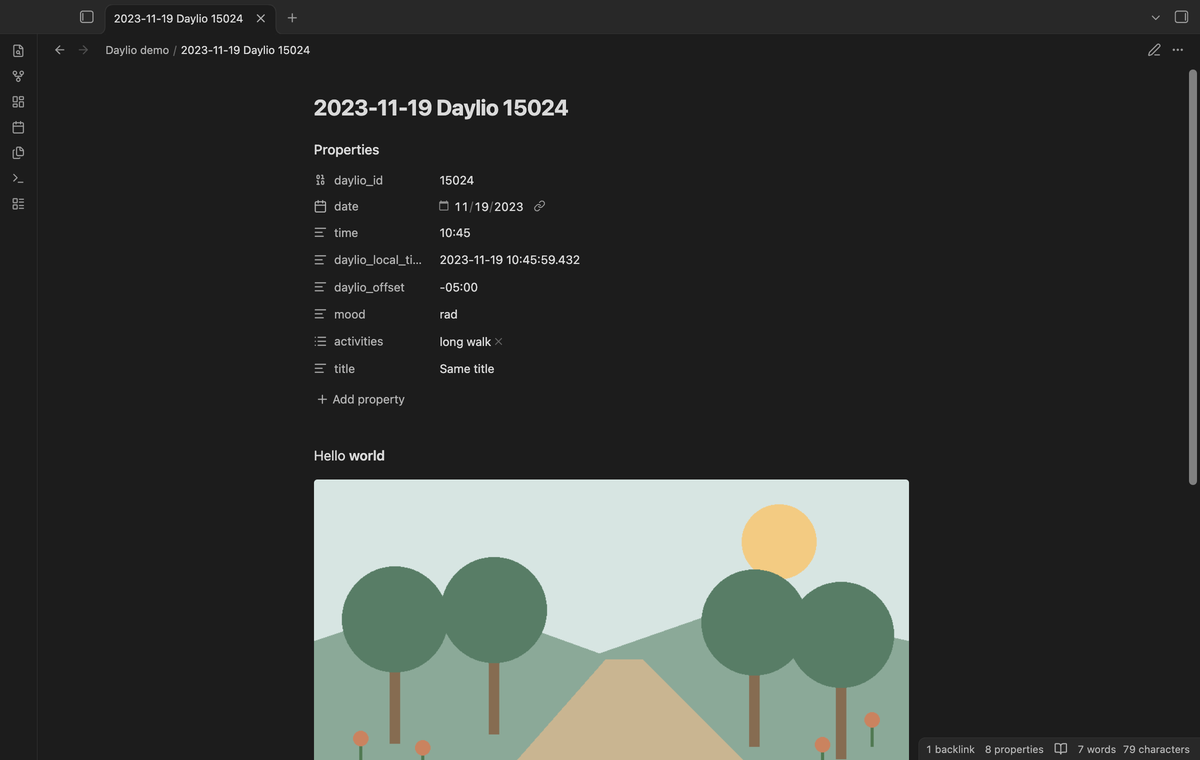Remove the 'long walk' activity tag
Image resolution: width=1200 pixels, height=760 pixels.
coord(499,342)
